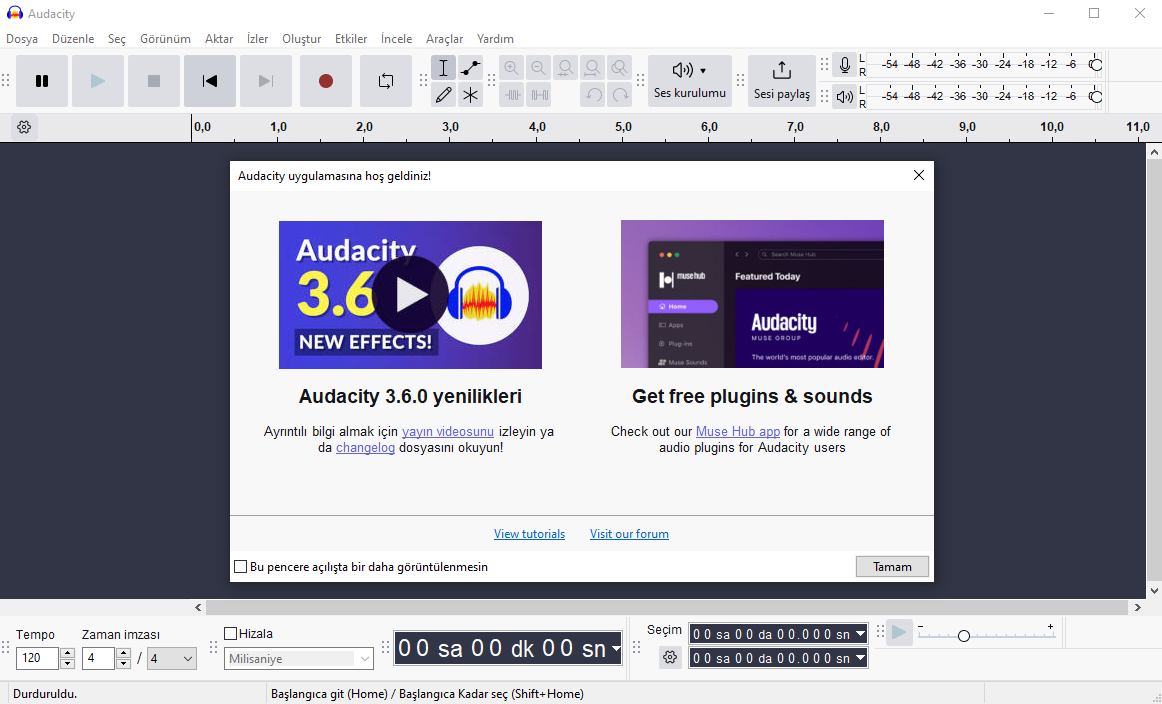Click the microphone record meter icon

pyautogui.click(x=844, y=65)
